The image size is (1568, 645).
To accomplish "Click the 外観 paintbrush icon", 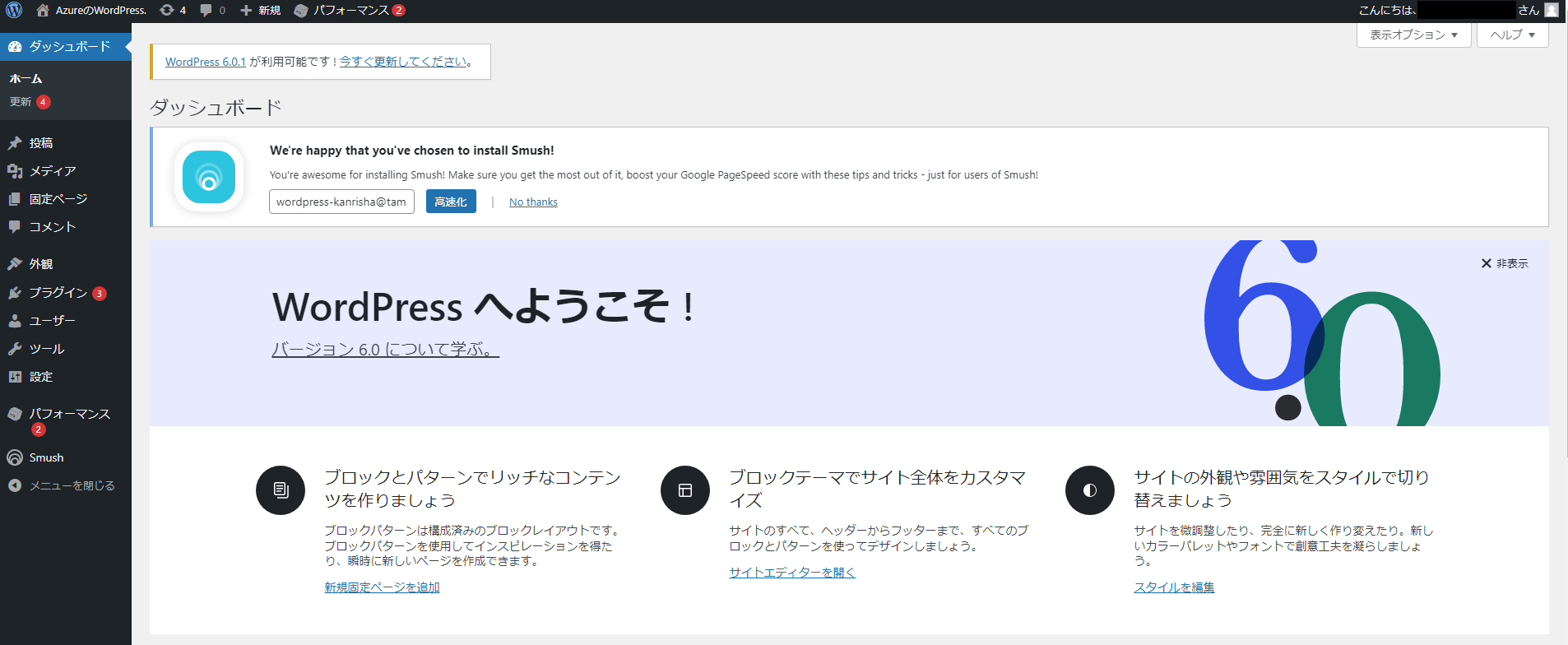I will point(15,264).
